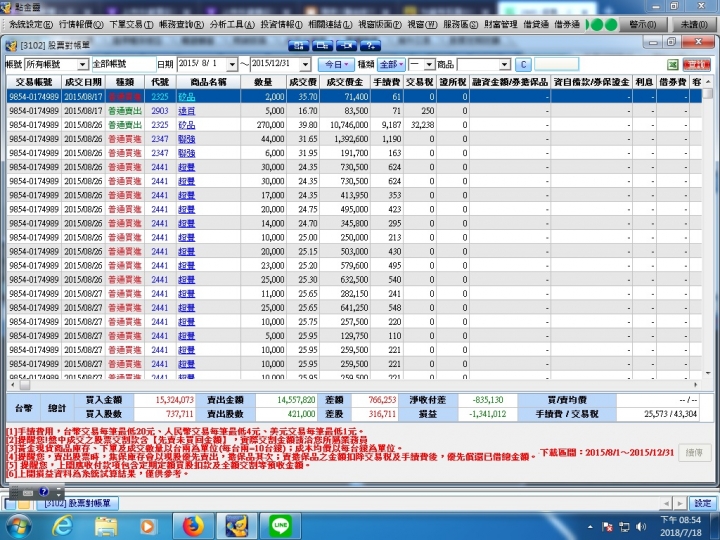
Task: Open the 全部 type dropdown
Action: coord(391,64)
